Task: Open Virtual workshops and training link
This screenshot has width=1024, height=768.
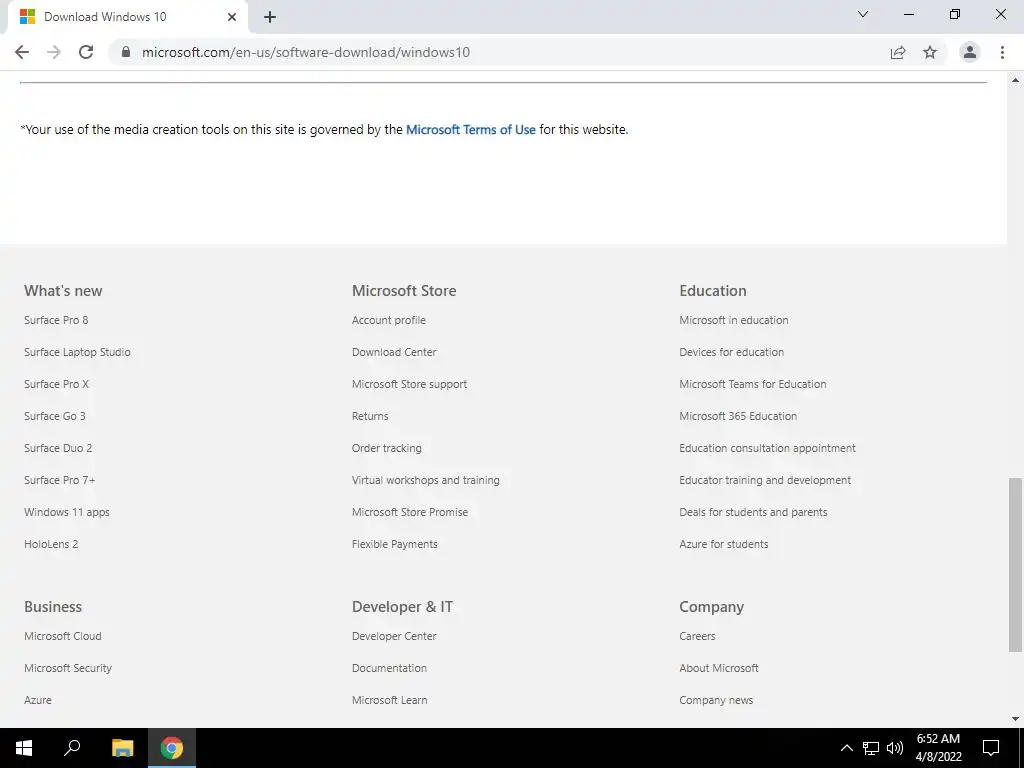Action: [426, 480]
